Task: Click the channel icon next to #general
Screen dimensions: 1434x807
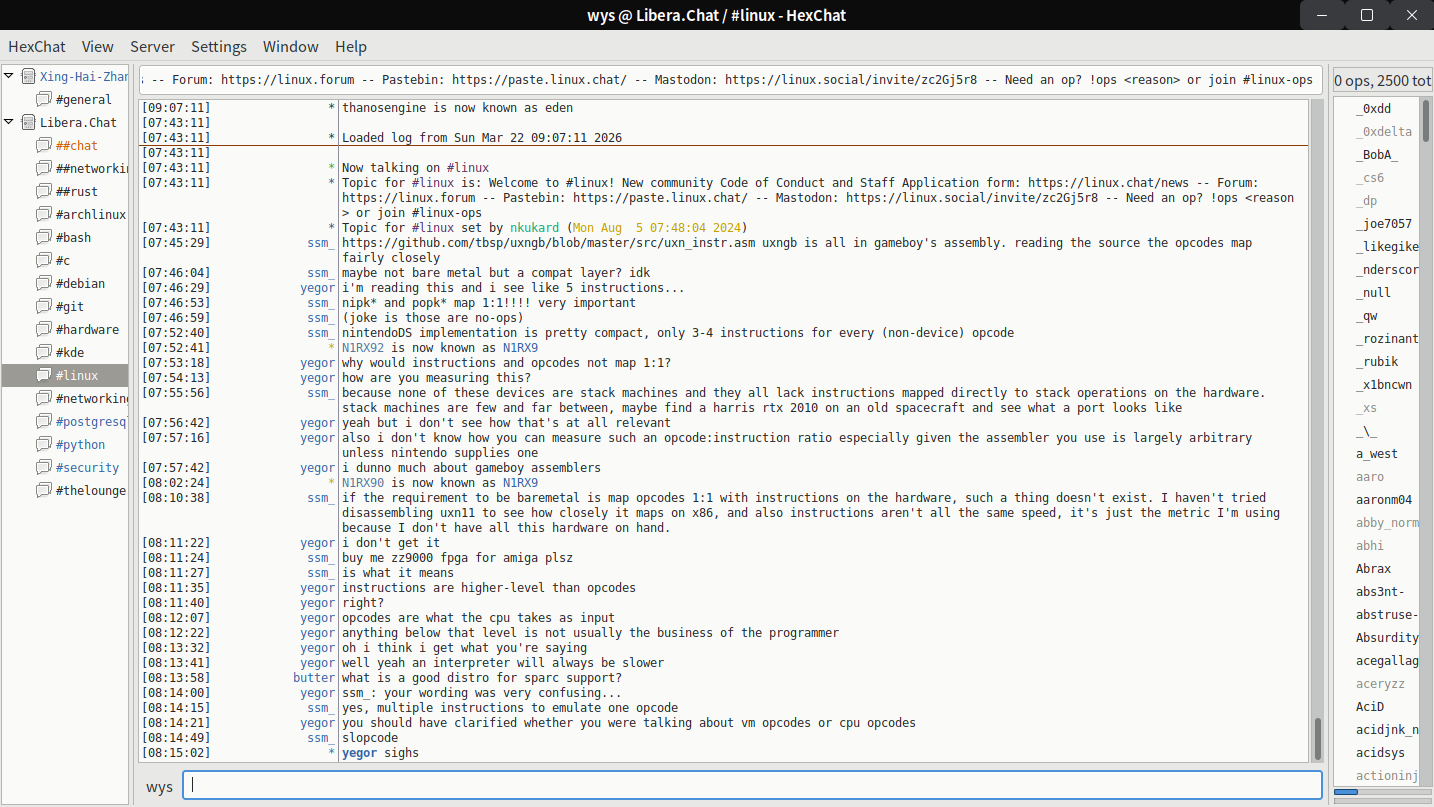Action: (x=43, y=100)
